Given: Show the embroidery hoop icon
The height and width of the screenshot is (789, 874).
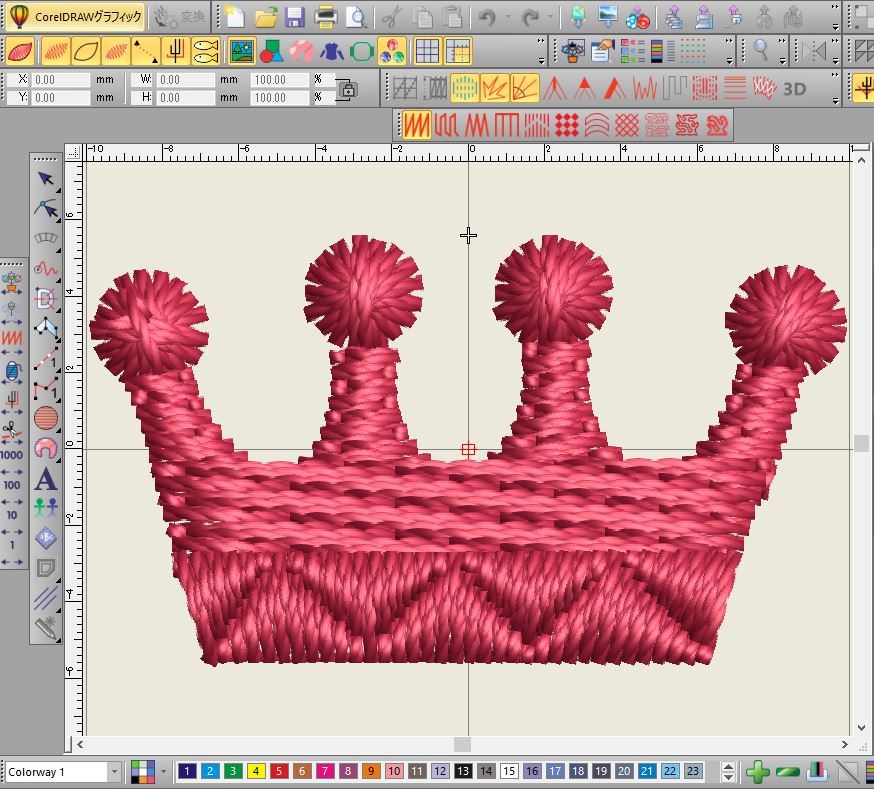Looking at the screenshot, I should pos(362,51).
